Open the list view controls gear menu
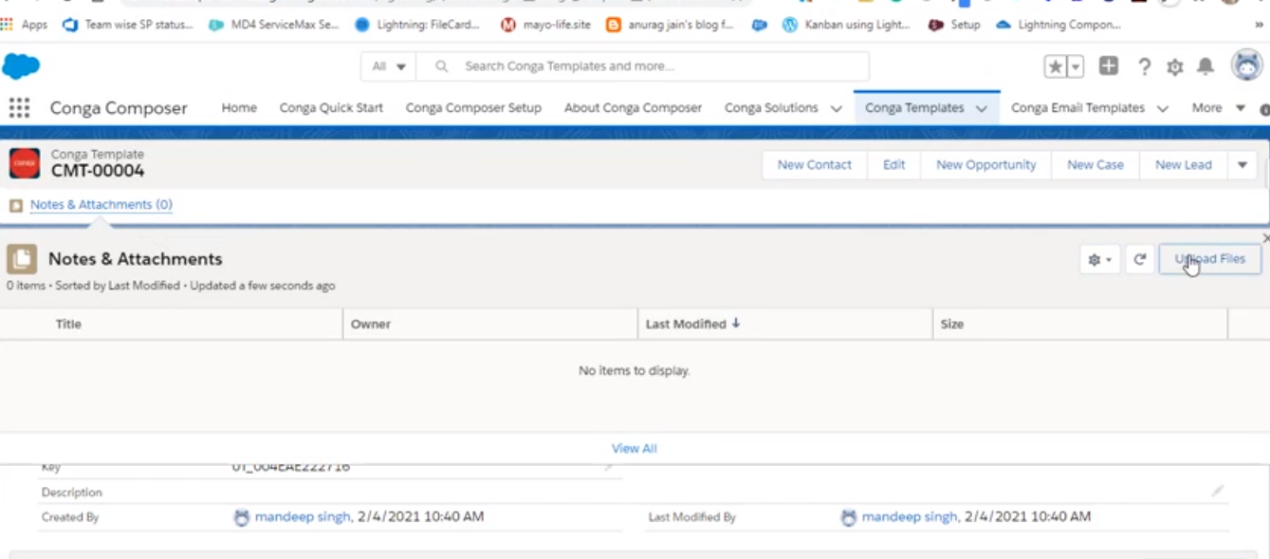 1099,259
